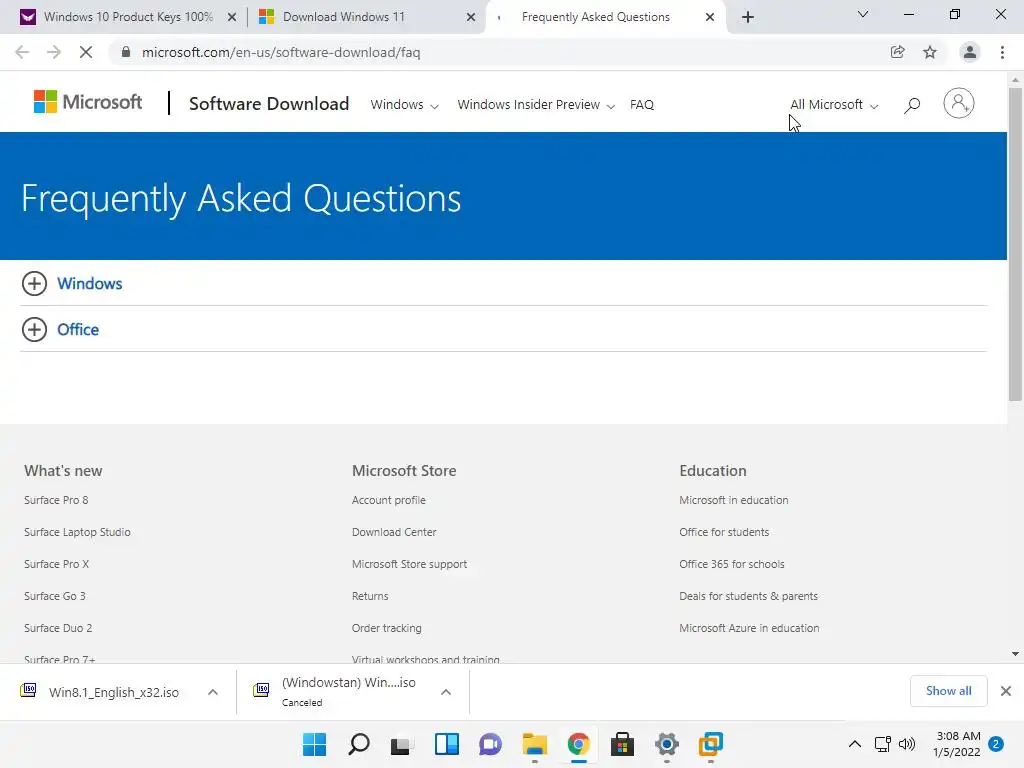Open the network tray icon
This screenshot has height=768, width=1024.
point(882,744)
